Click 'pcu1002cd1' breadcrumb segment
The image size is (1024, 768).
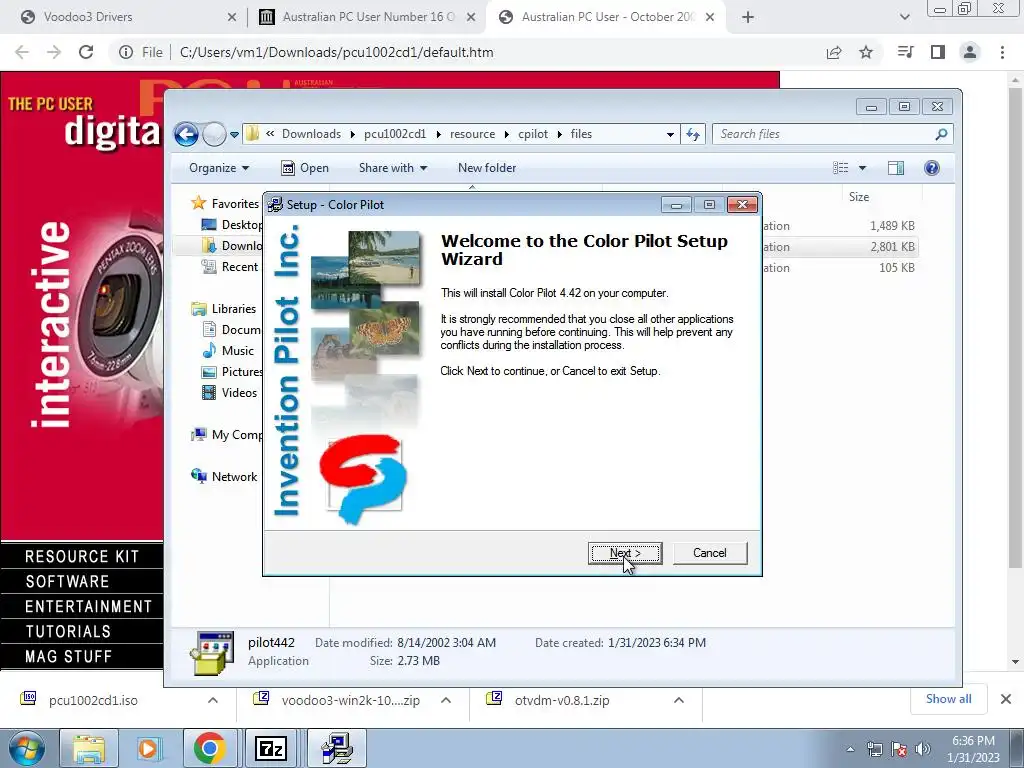[x=394, y=134]
